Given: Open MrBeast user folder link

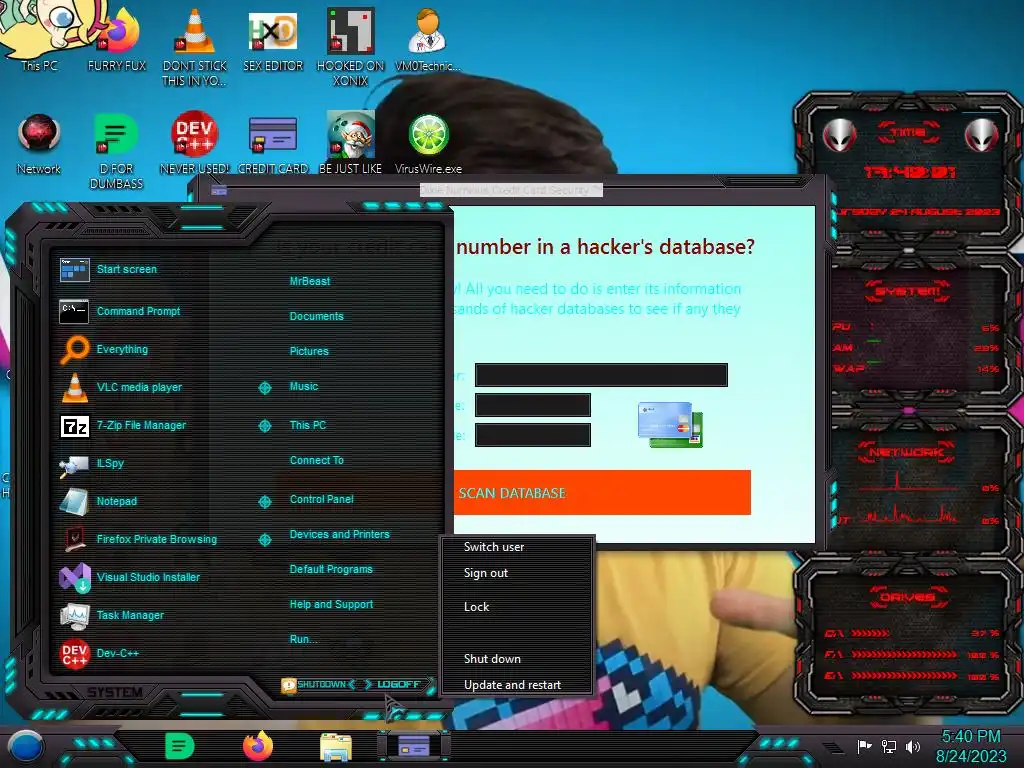Looking at the screenshot, I should pos(310,281).
